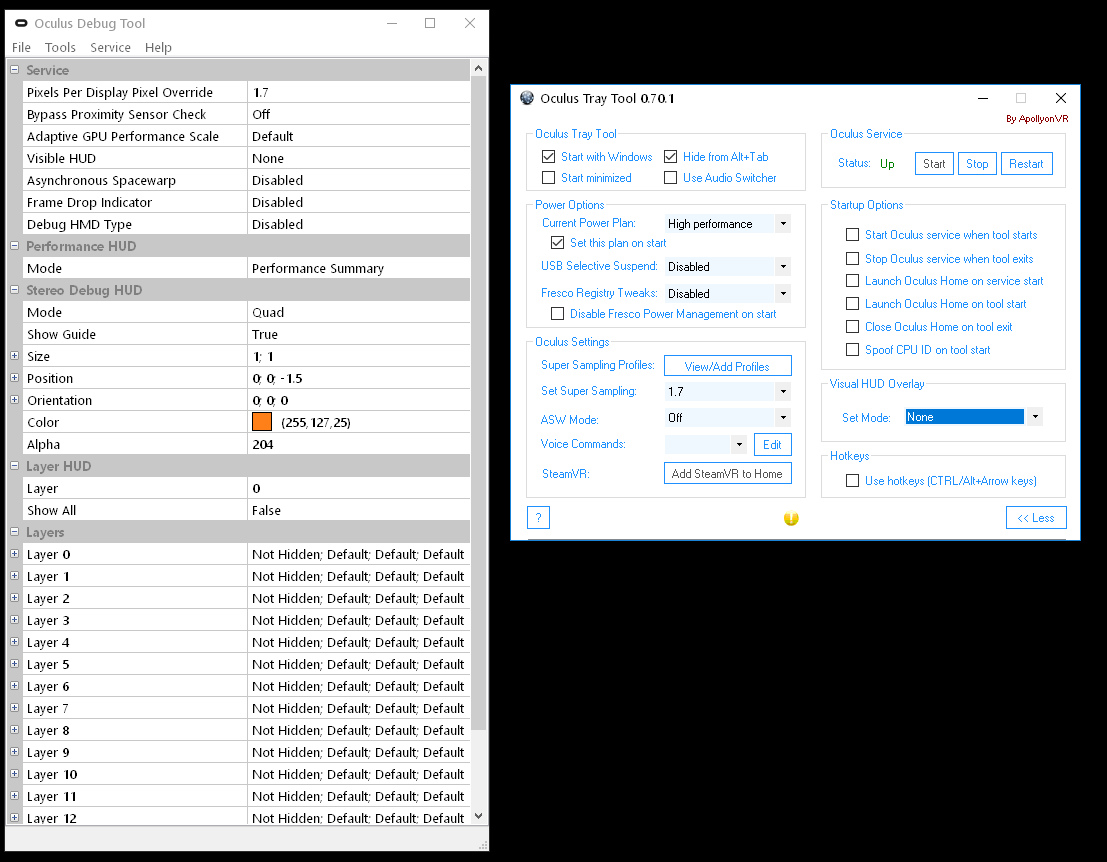Viewport: 1107px width, 862px height.
Task: Enable Start minimized checkbox
Action: click(x=549, y=178)
